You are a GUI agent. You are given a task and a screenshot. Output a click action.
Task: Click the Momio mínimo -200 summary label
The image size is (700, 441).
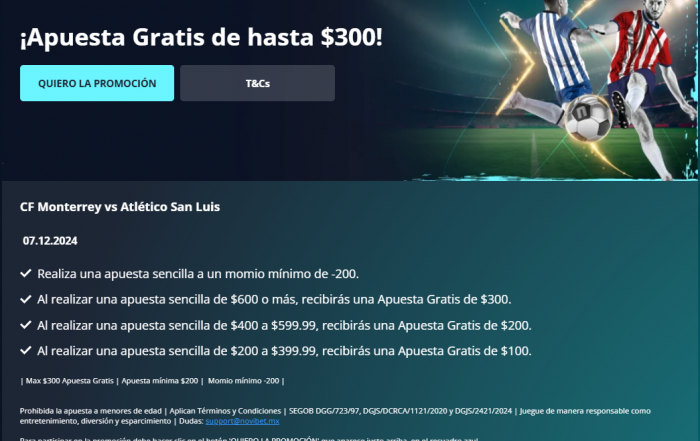[x=243, y=381]
